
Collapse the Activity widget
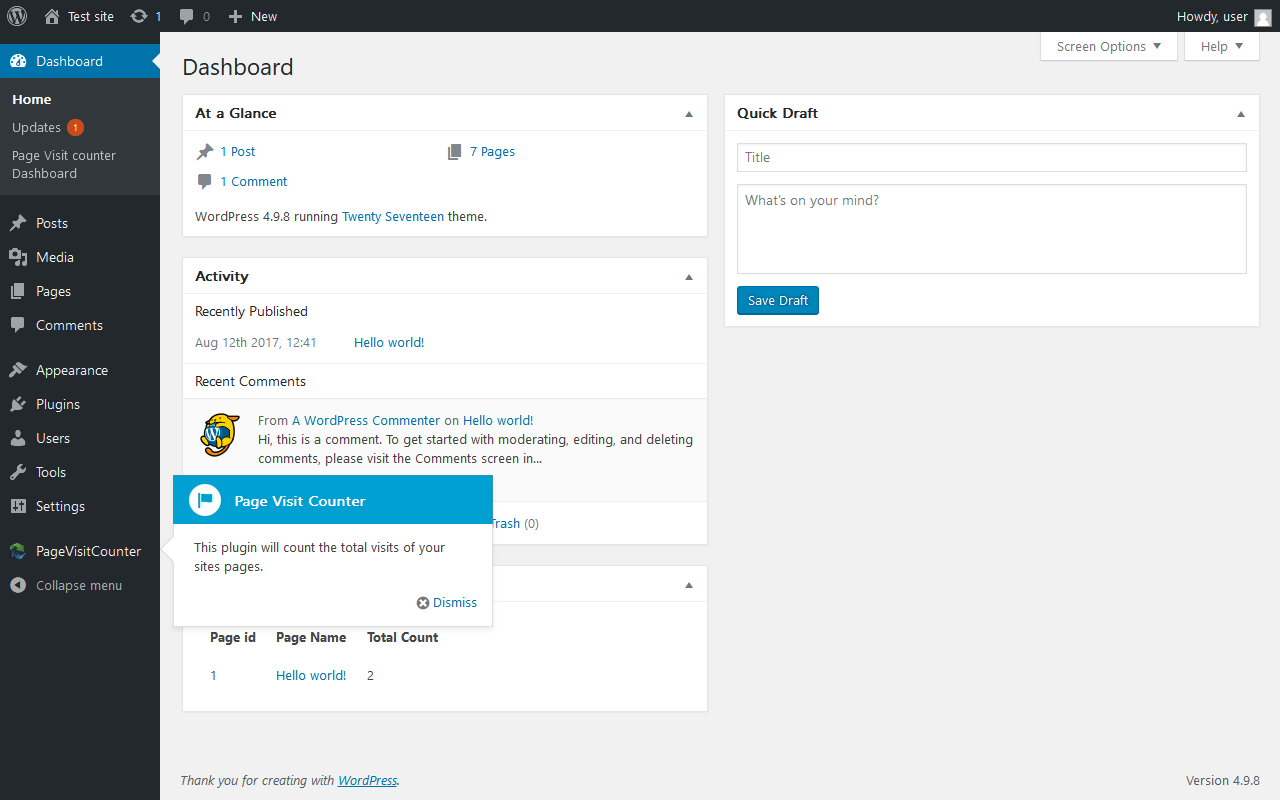[x=689, y=277]
